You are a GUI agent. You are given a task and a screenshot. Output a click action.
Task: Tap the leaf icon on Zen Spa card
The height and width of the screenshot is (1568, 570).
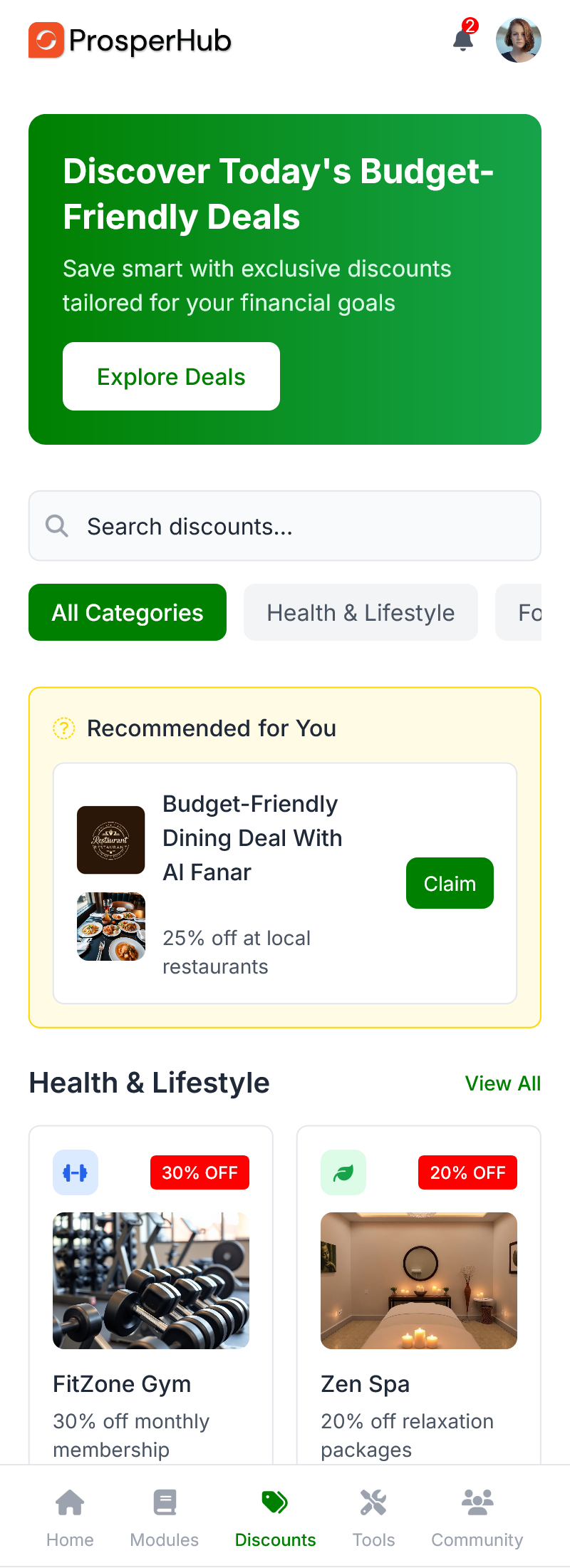click(x=343, y=1172)
